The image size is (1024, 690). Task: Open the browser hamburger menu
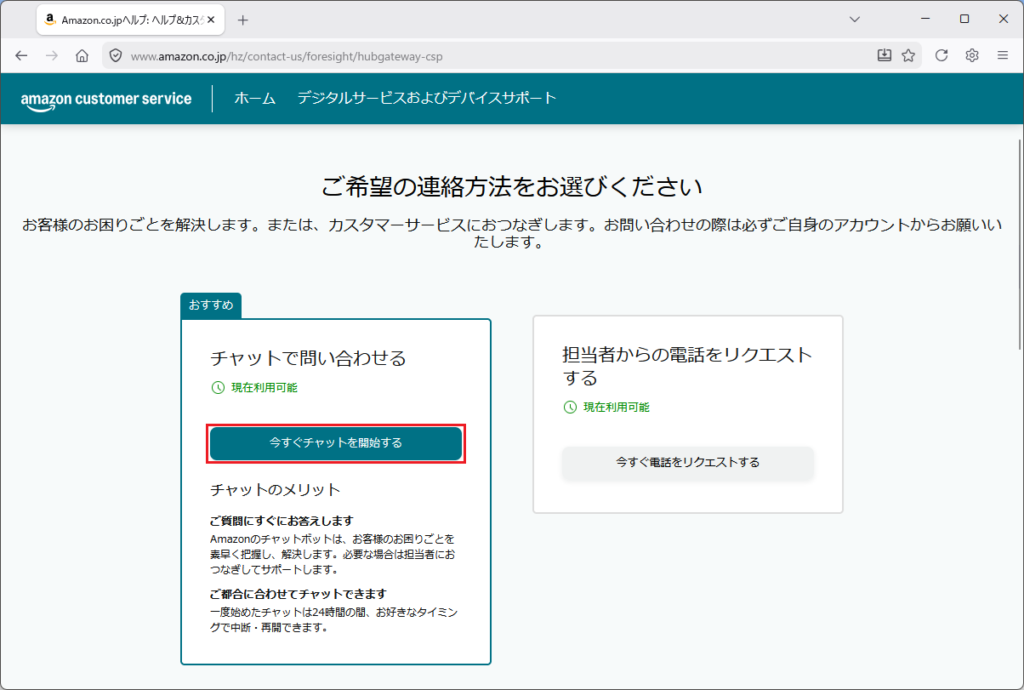pos(1002,55)
